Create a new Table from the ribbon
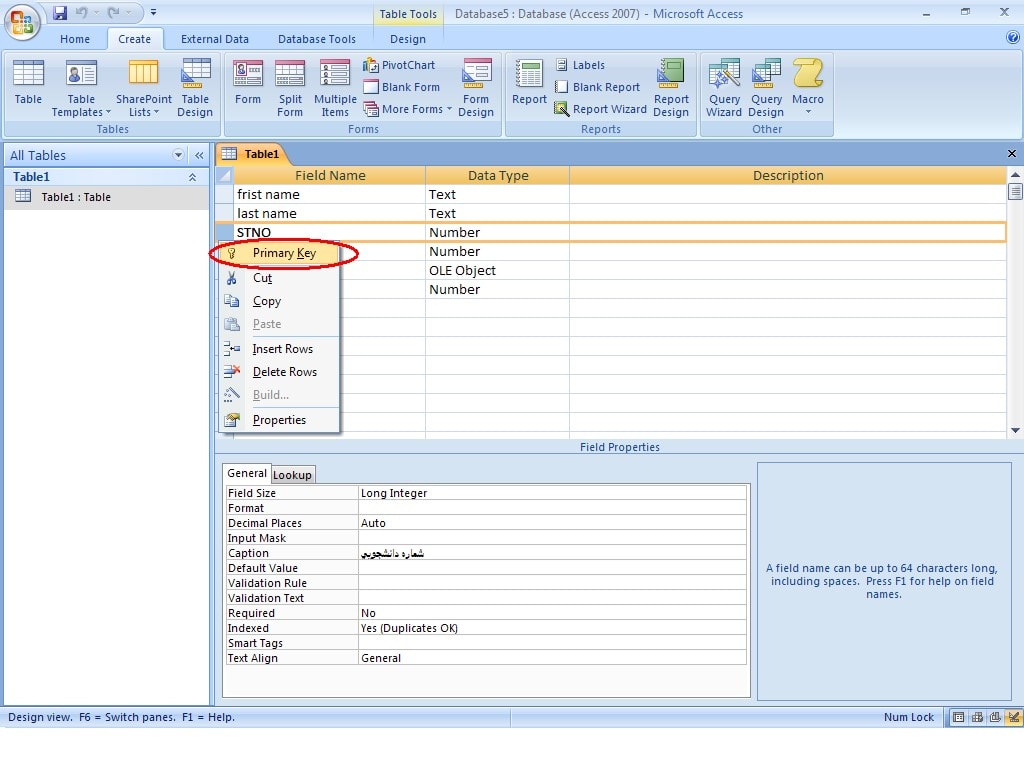The image size is (1024, 768). 28,82
